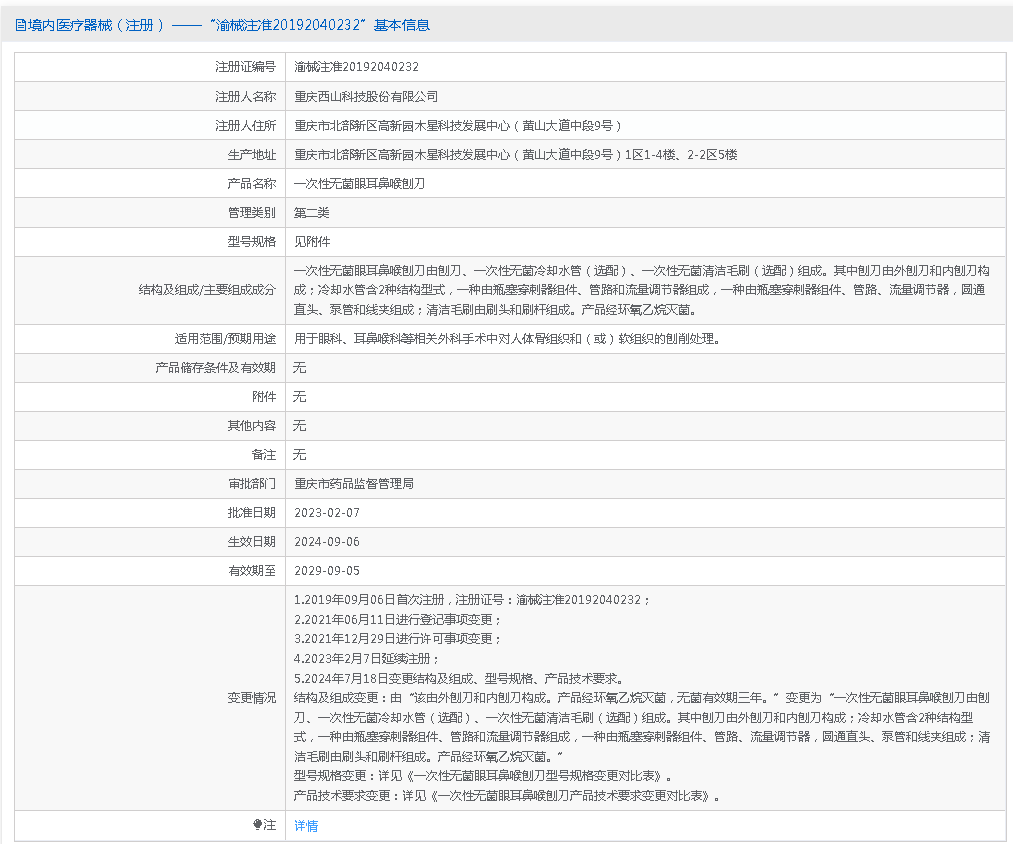This screenshot has height=844, width=1013.
Task: Open the 详情 link at the bottom
Action: (306, 826)
